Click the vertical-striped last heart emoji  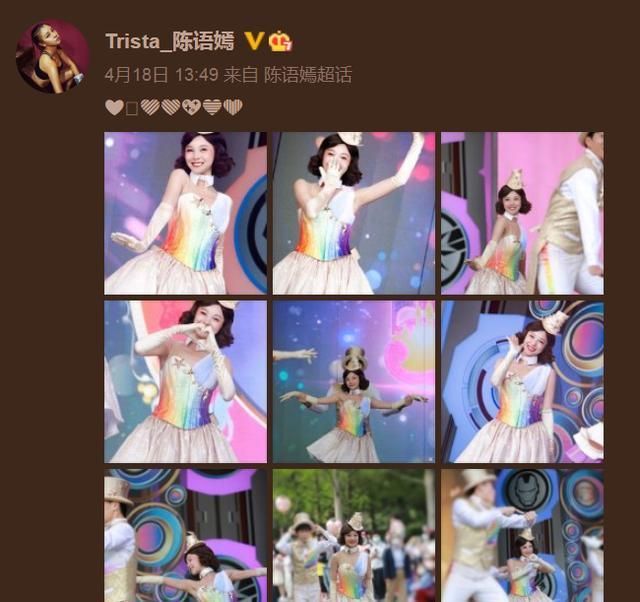(233, 107)
